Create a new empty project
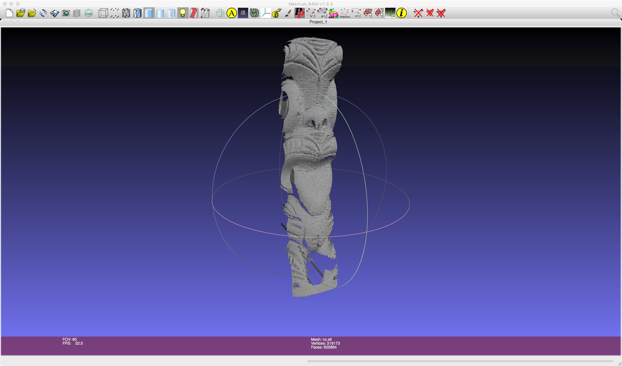622x366 pixels. (x=9, y=13)
